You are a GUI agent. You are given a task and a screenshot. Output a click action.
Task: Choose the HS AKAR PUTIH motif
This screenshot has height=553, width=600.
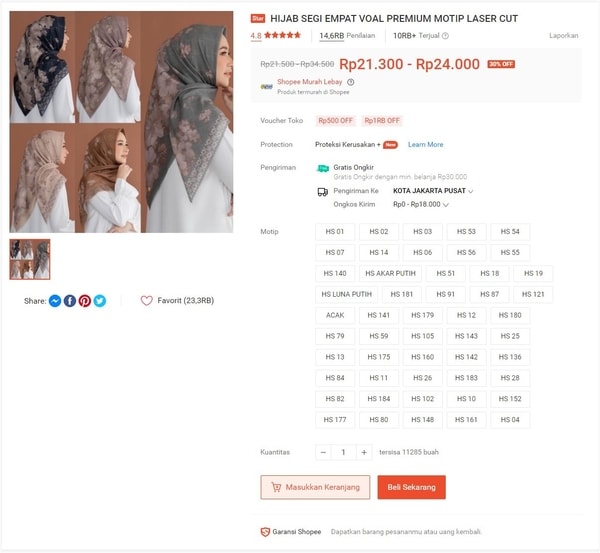coord(390,273)
